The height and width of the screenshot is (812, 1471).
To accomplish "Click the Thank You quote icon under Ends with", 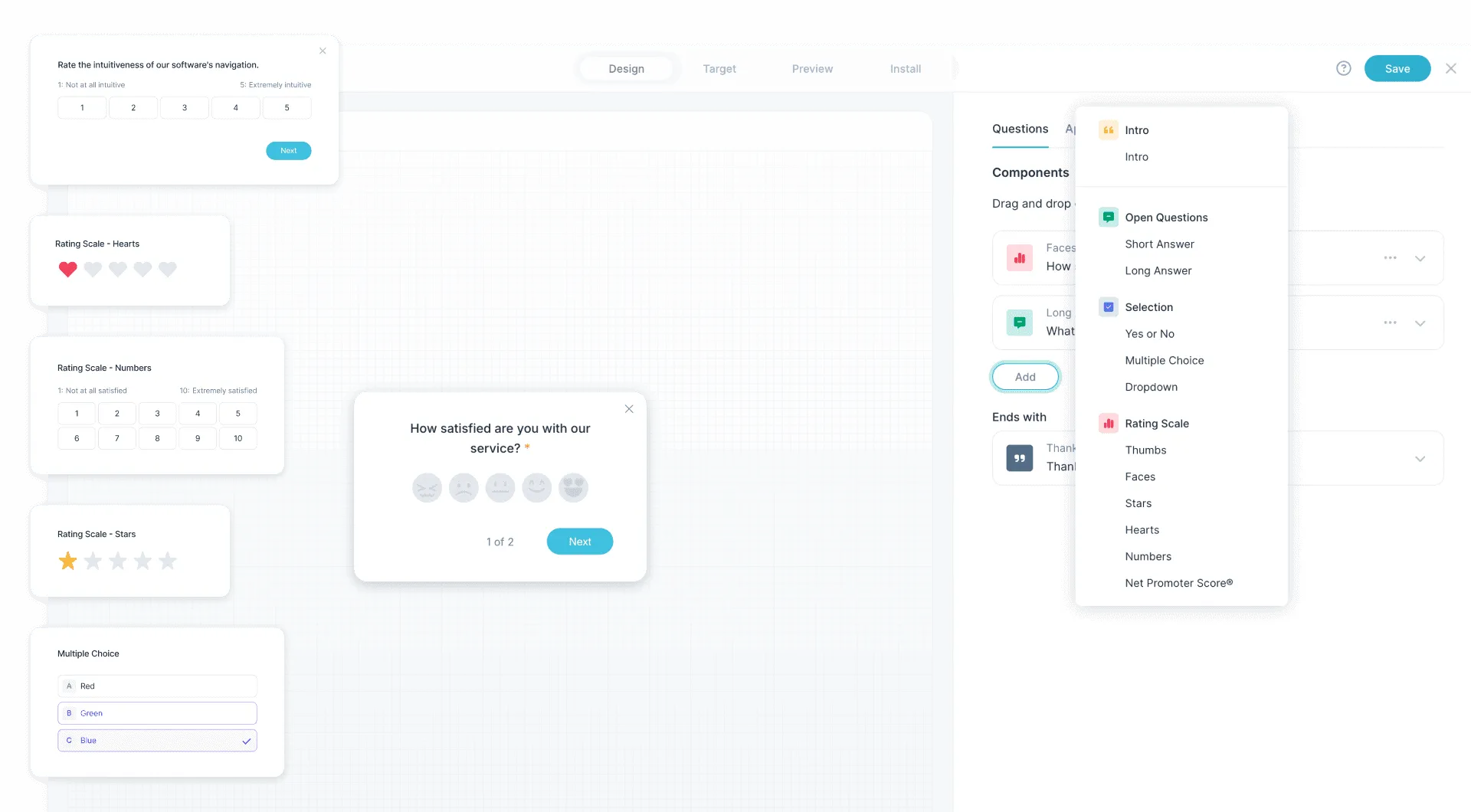I will [x=1019, y=457].
